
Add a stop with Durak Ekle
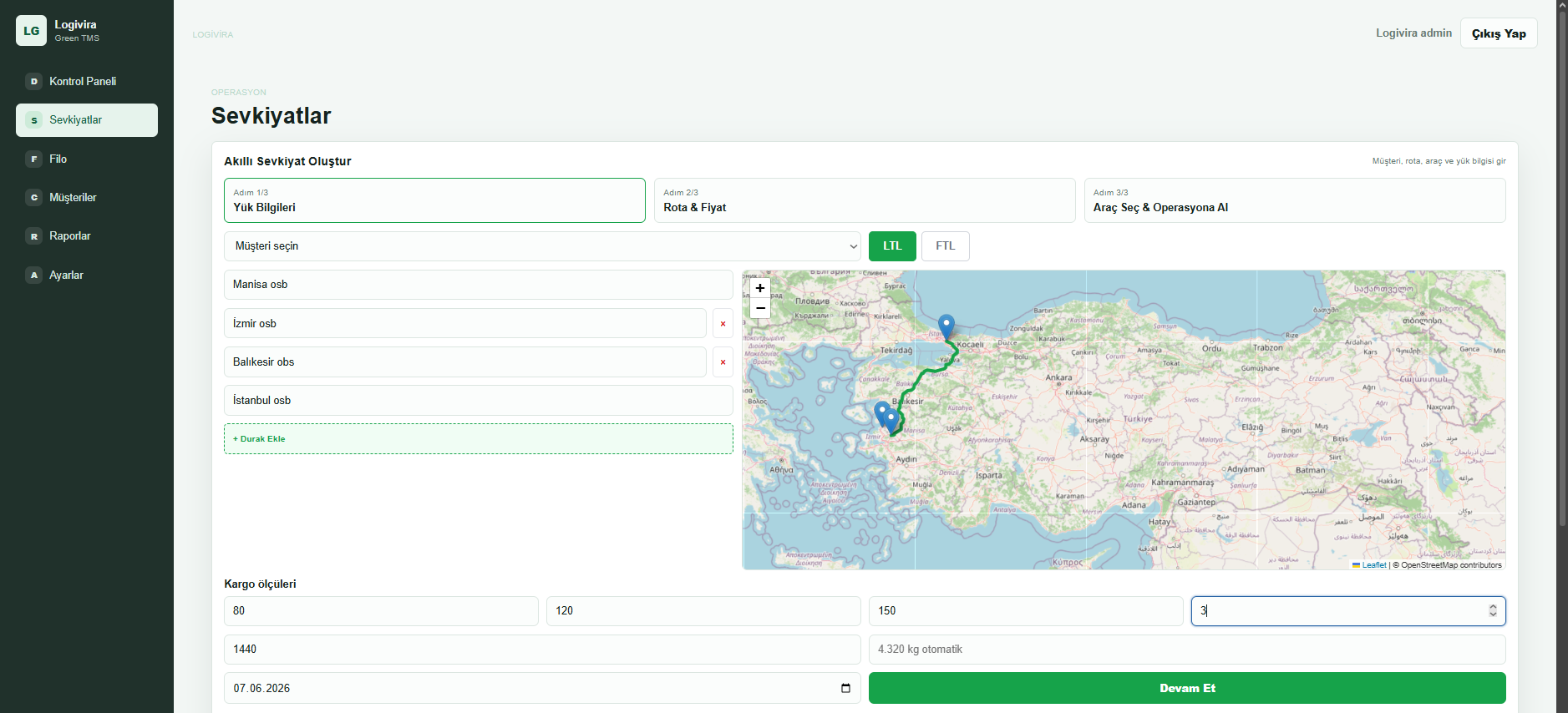coord(479,439)
